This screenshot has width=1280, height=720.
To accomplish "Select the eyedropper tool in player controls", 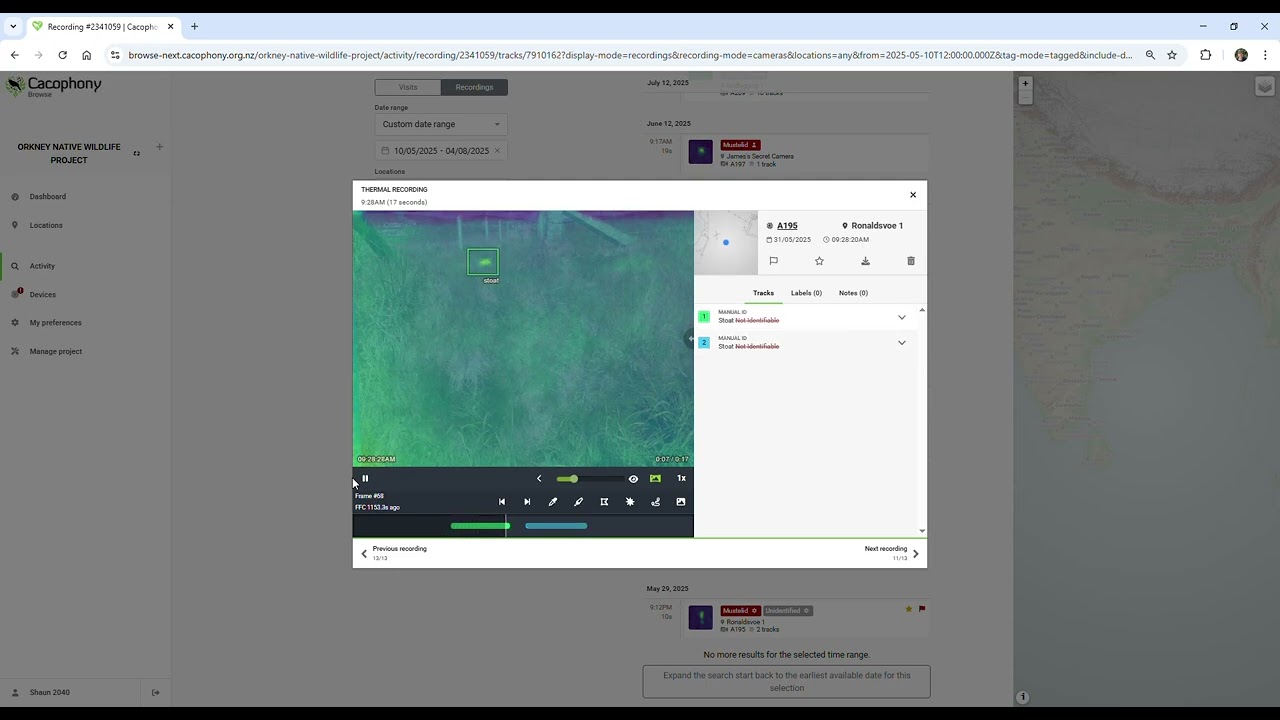I will coord(553,502).
